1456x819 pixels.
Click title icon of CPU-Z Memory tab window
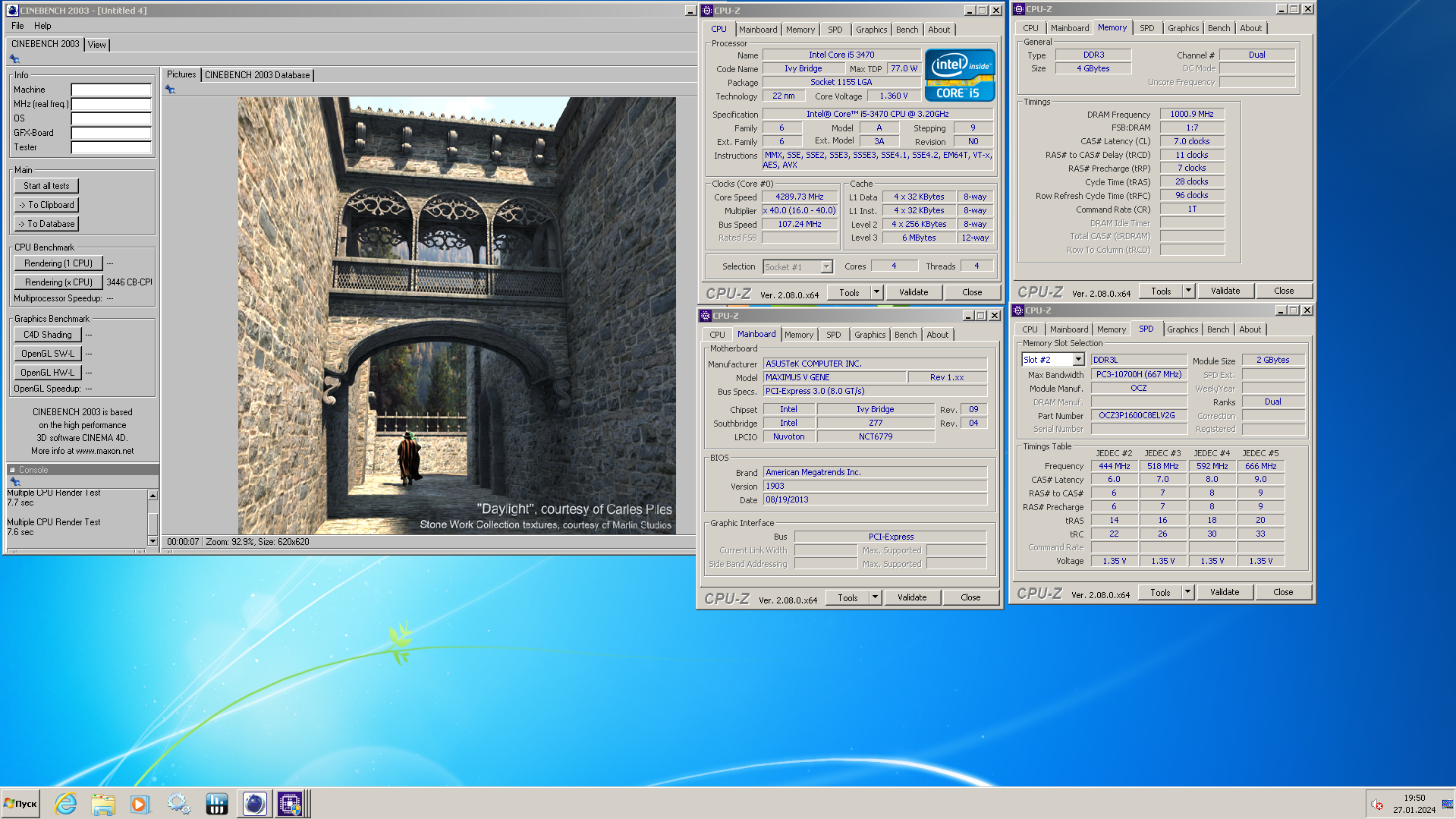(x=1018, y=9)
